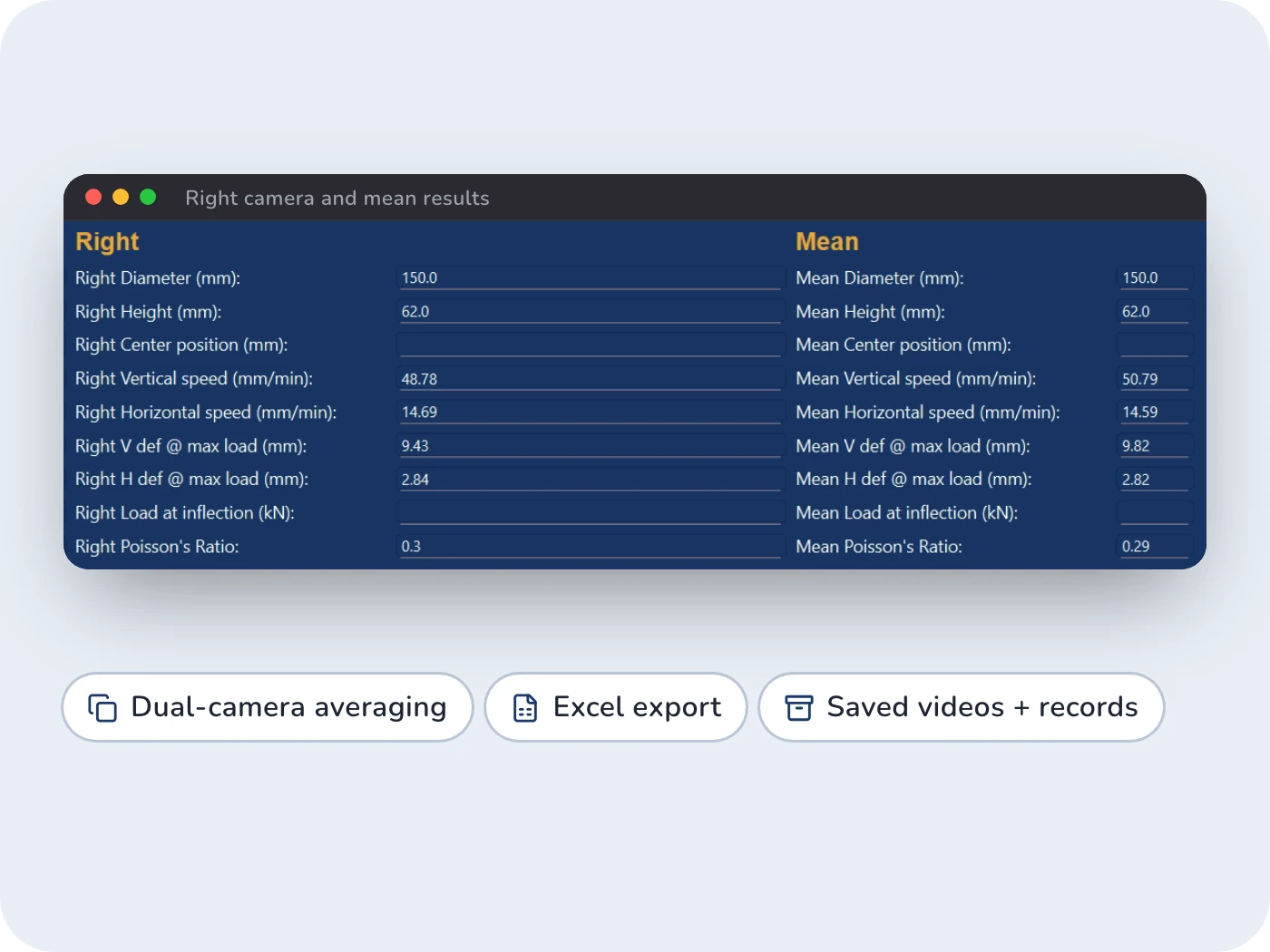Viewport: 1270px width, 952px height.
Task: Select the Right H def @ max load field
Action: [591, 479]
